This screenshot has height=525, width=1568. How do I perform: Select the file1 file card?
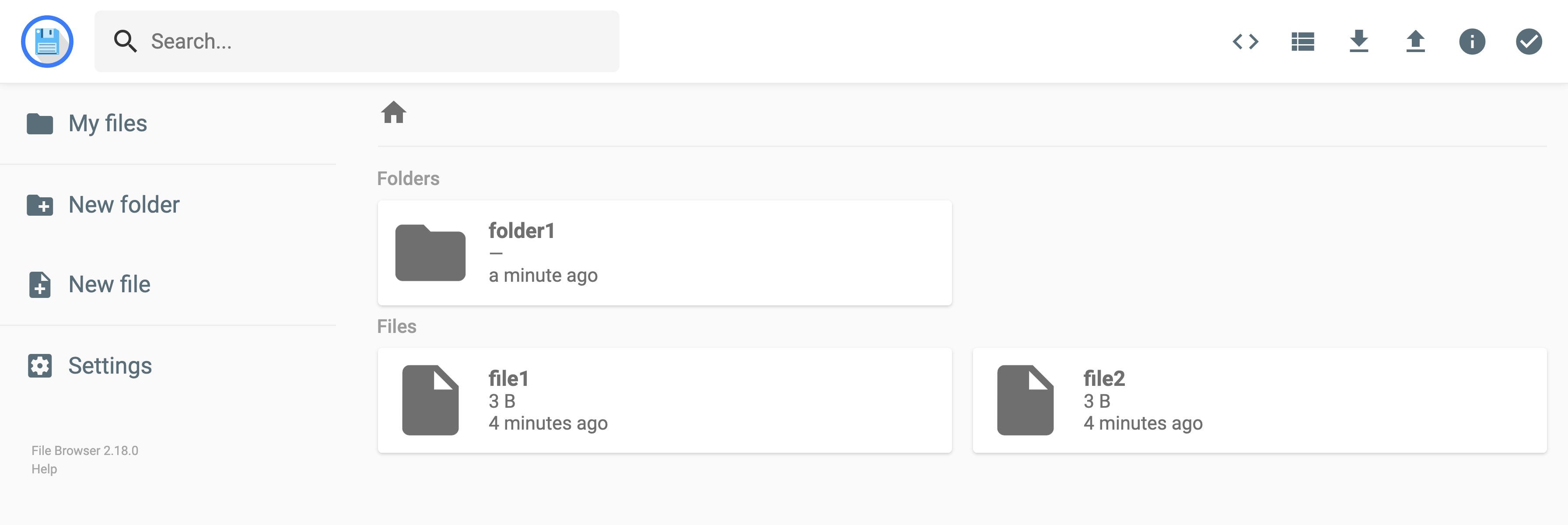tap(665, 400)
